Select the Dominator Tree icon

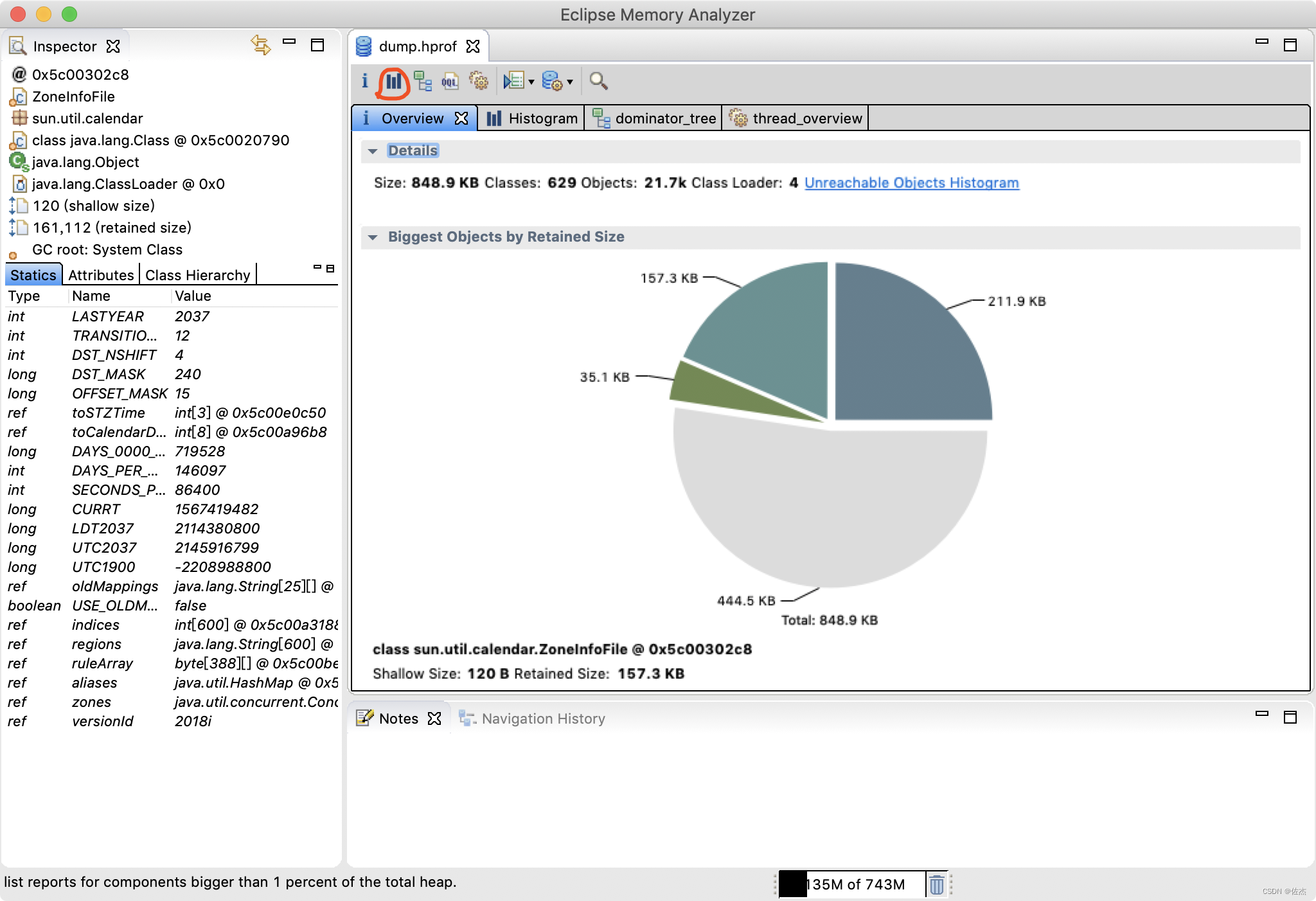tap(420, 80)
